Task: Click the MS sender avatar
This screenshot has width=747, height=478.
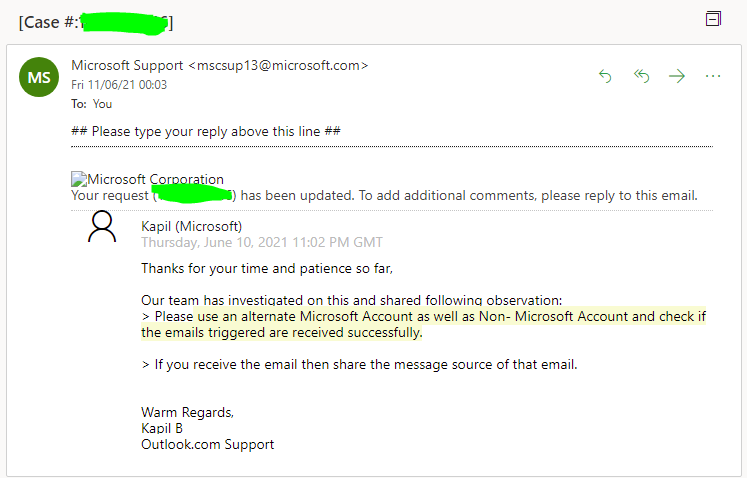Action: tap(39, 77)
